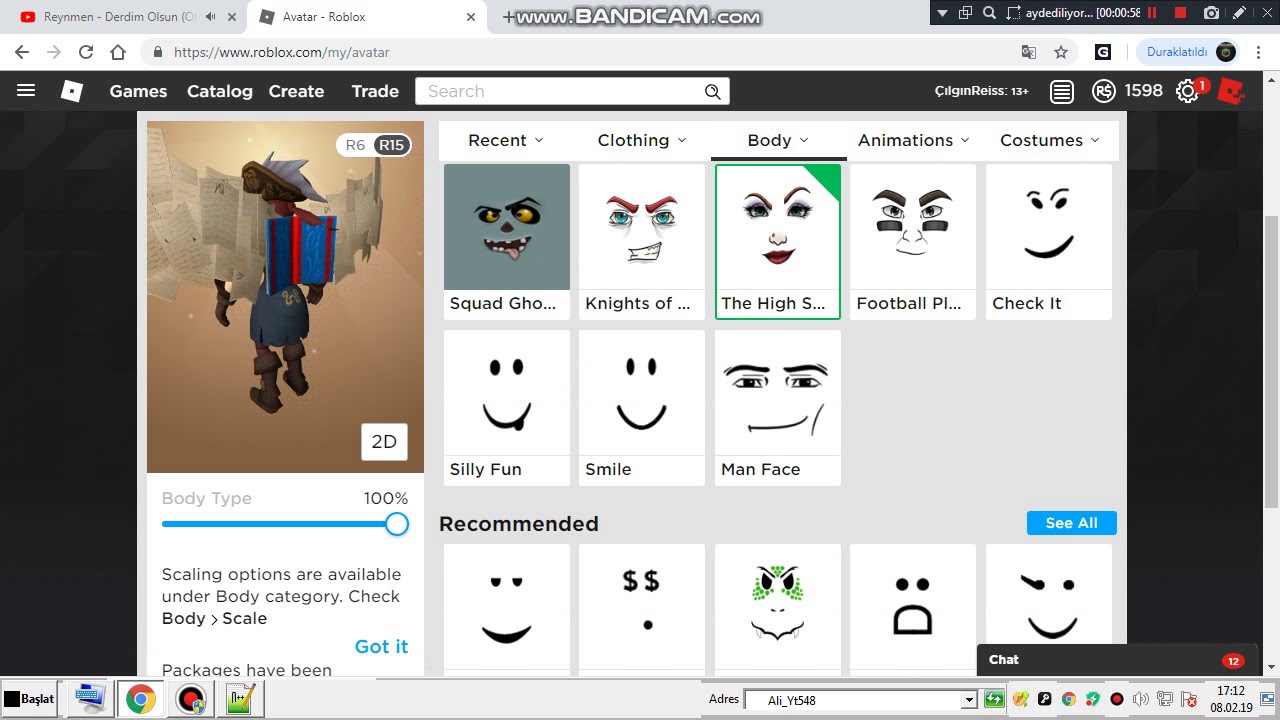
Task: Open the Games page
Action: click(138, 91)
